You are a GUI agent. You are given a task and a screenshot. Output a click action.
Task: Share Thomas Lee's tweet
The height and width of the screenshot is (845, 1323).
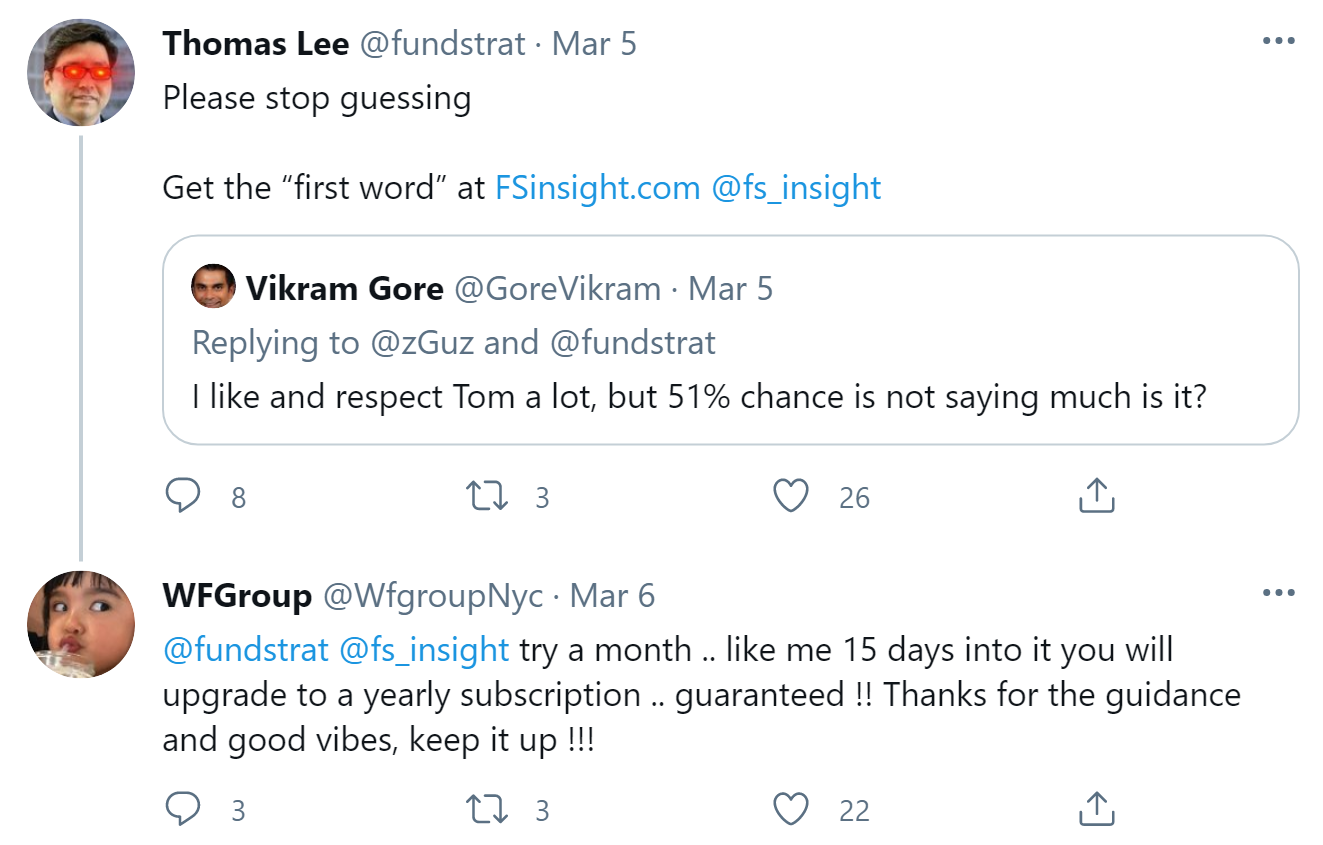coord(1096,495)
